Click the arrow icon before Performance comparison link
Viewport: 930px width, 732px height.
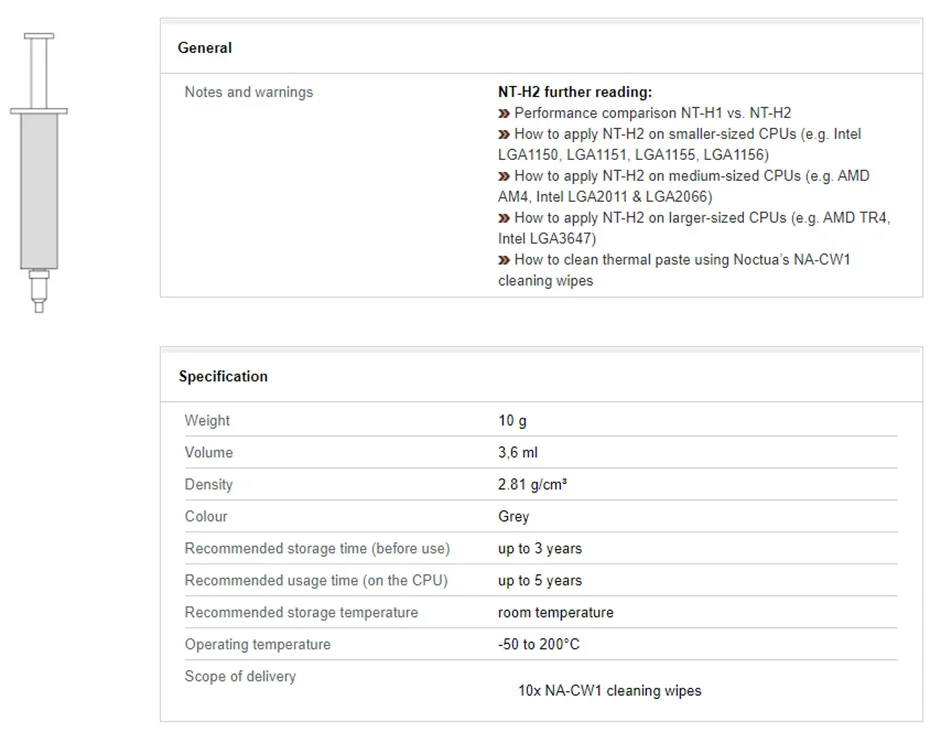point(504,114)
